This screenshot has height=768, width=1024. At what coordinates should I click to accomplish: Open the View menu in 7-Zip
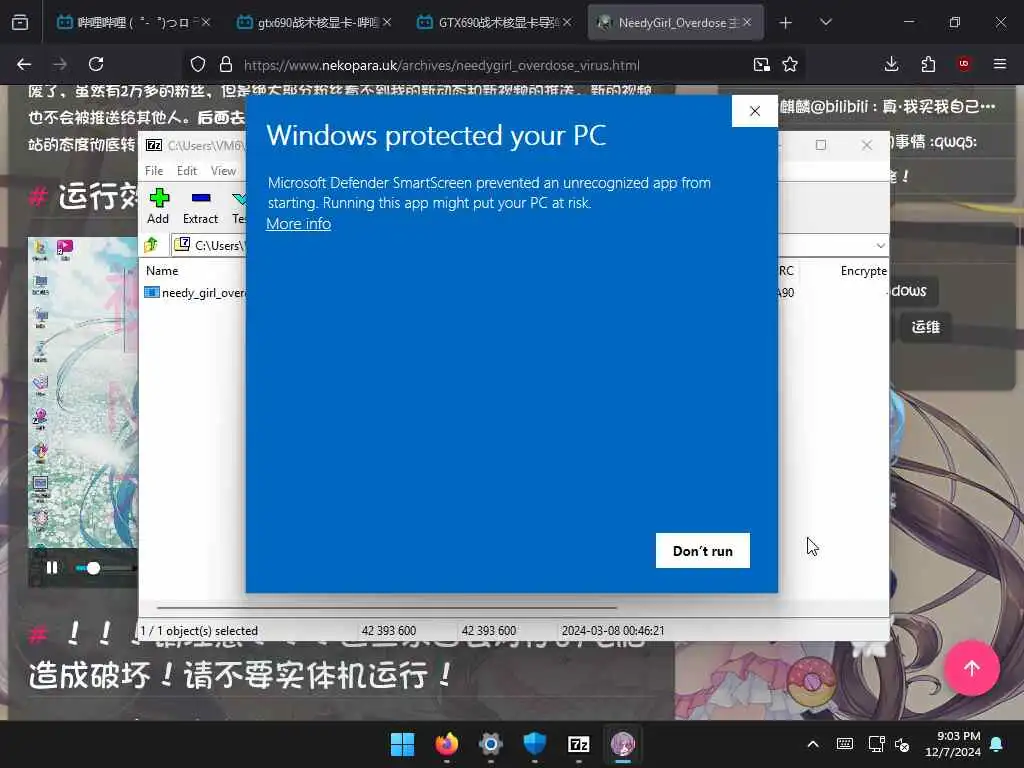point(223,170)
